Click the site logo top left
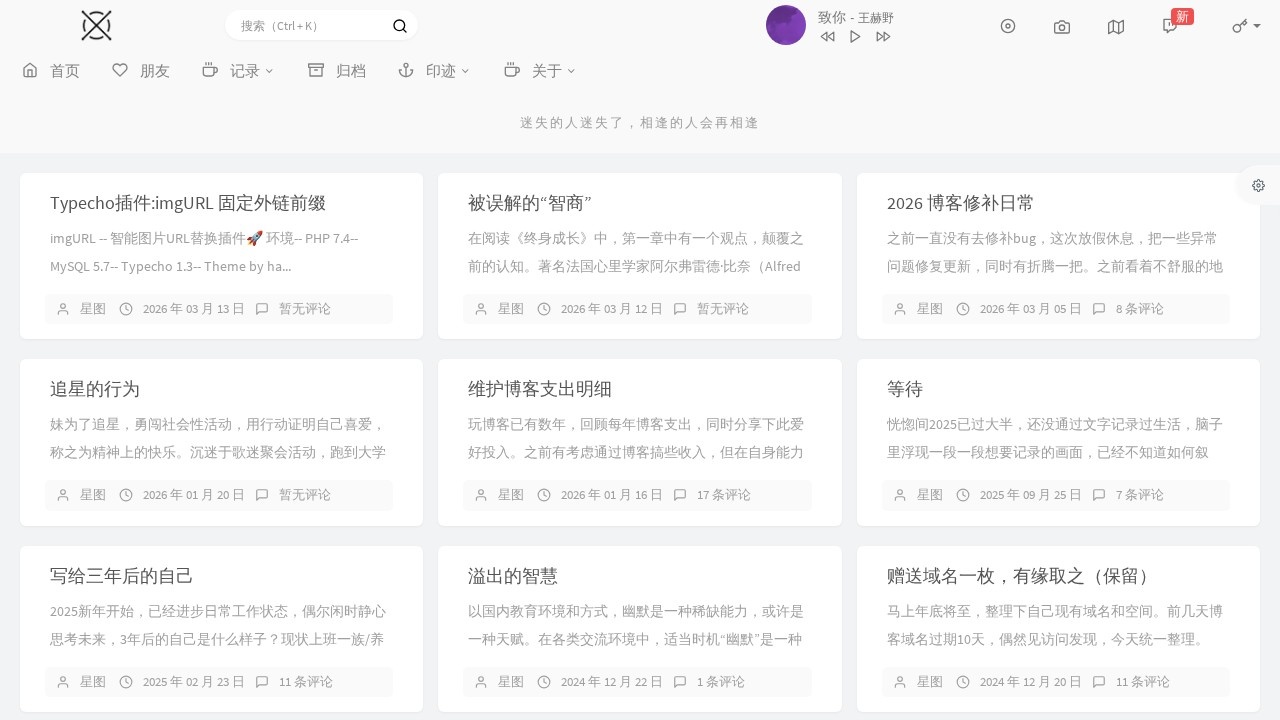 [96, 25]
